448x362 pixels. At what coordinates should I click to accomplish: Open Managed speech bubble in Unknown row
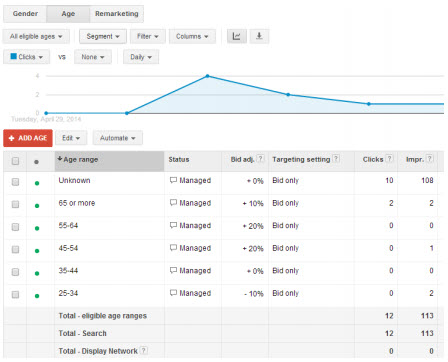coord(173,180)
